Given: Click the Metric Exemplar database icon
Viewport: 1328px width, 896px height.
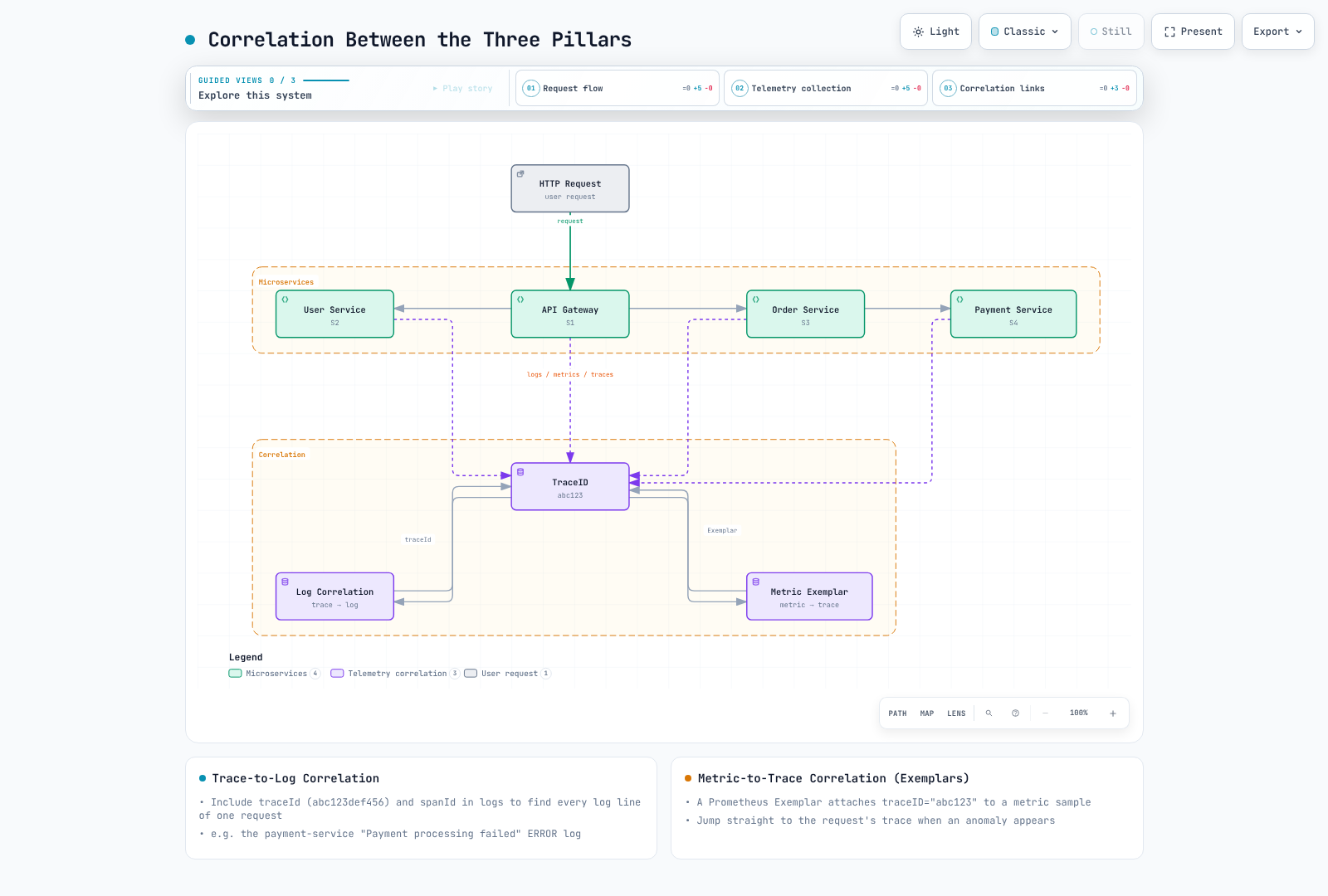Looking at the screenshot, I should [756, 582].
